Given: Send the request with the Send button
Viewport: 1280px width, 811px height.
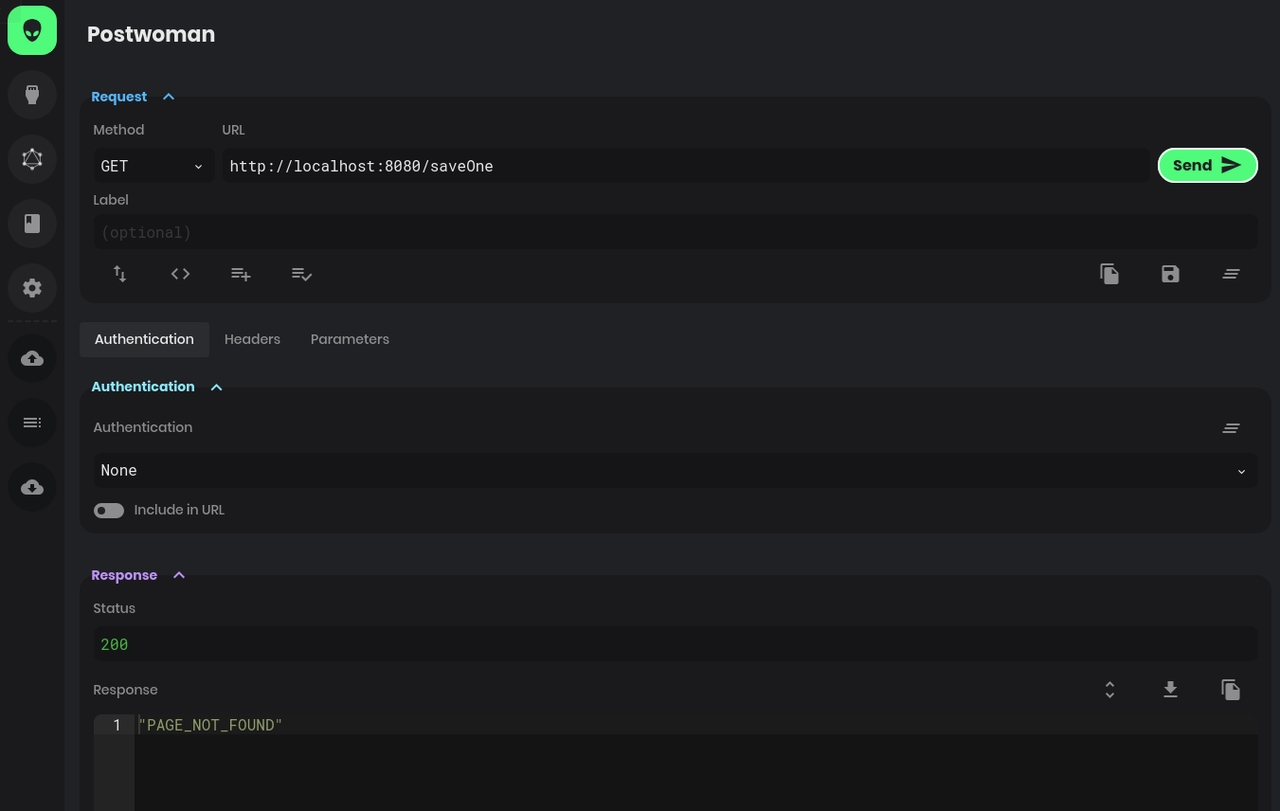Looking at the screenshot, I should coord(1207,166).
